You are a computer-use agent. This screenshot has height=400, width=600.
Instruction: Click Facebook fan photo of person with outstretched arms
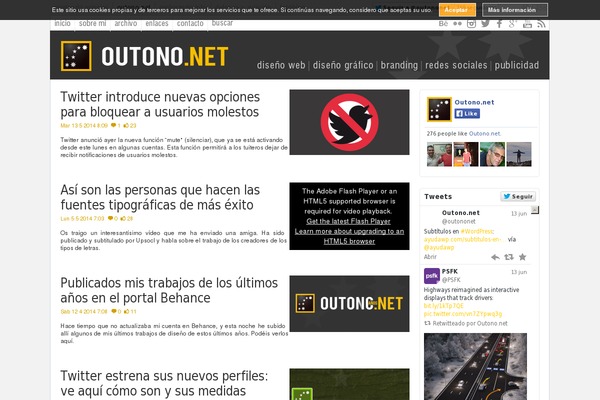[519, 154]
